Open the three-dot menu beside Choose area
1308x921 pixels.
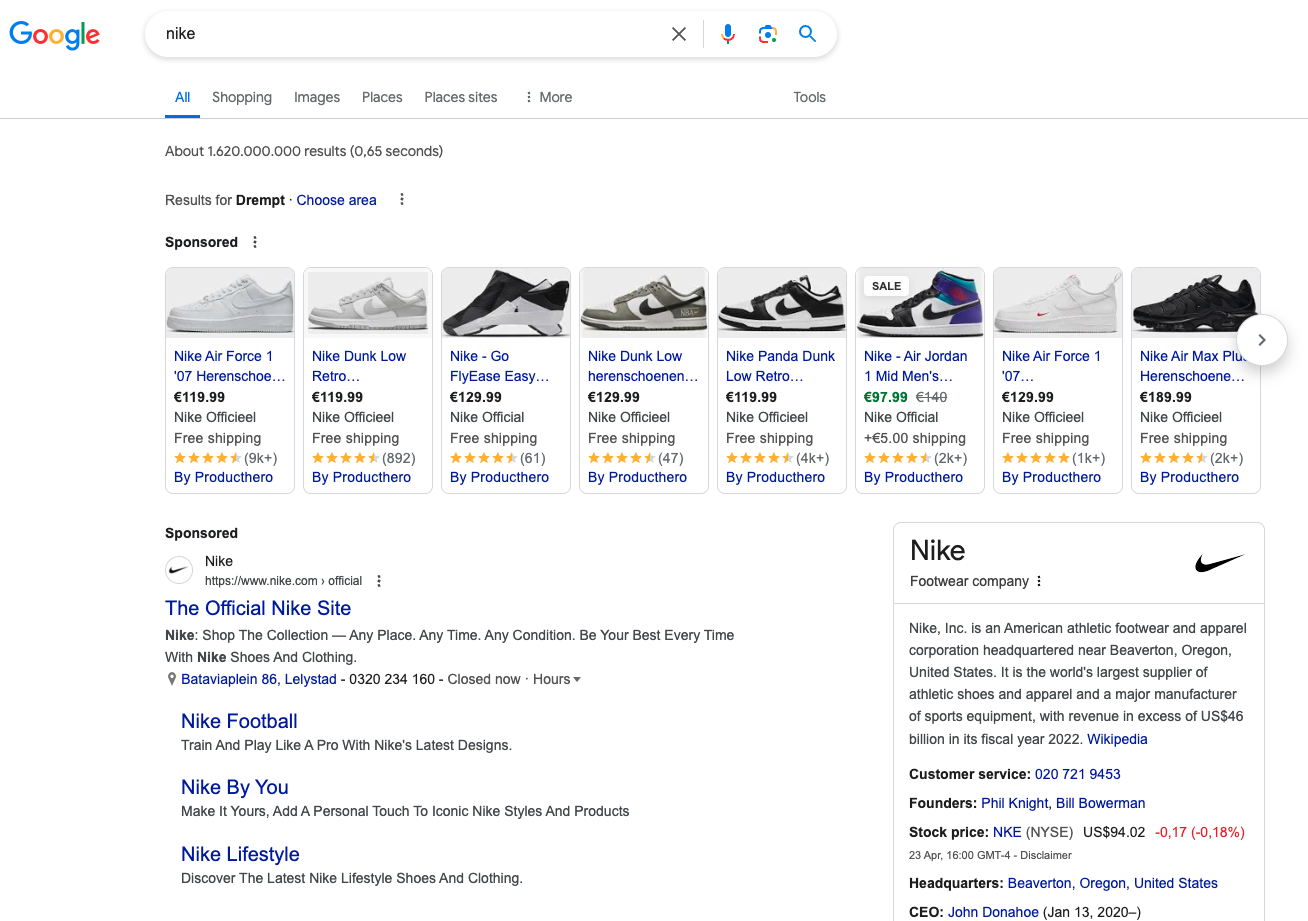click(x=402, y=200)
